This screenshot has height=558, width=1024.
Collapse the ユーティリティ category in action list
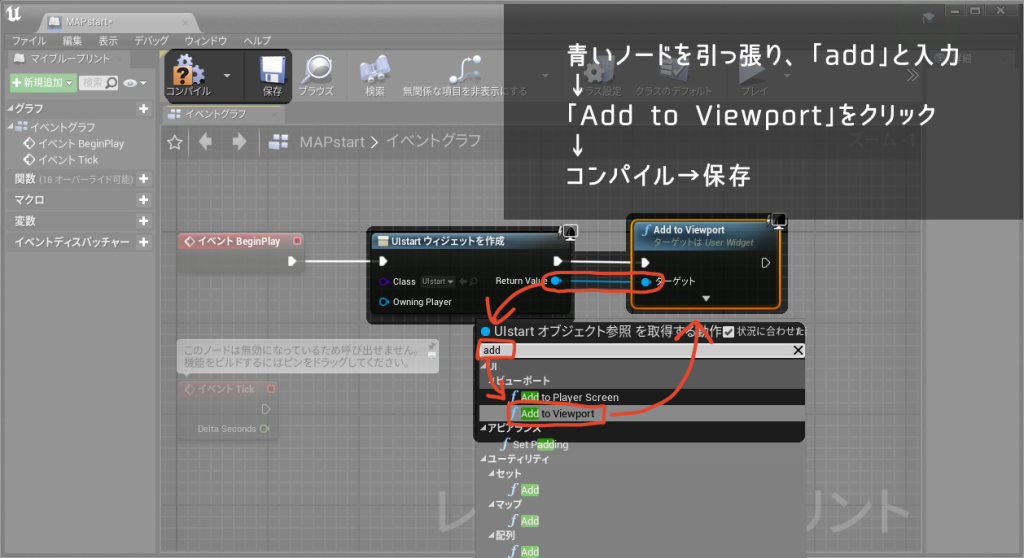pyautogui.click(x=484, y=458)
